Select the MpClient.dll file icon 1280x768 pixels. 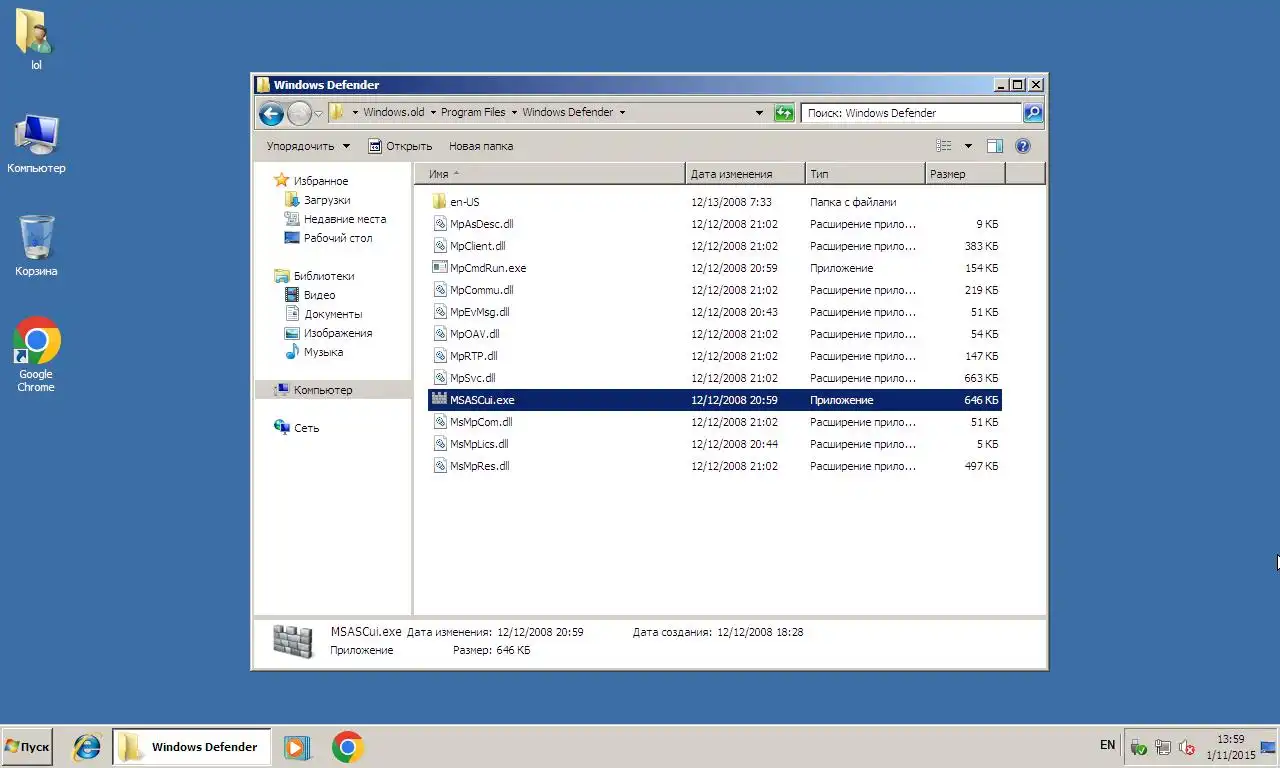439,246
